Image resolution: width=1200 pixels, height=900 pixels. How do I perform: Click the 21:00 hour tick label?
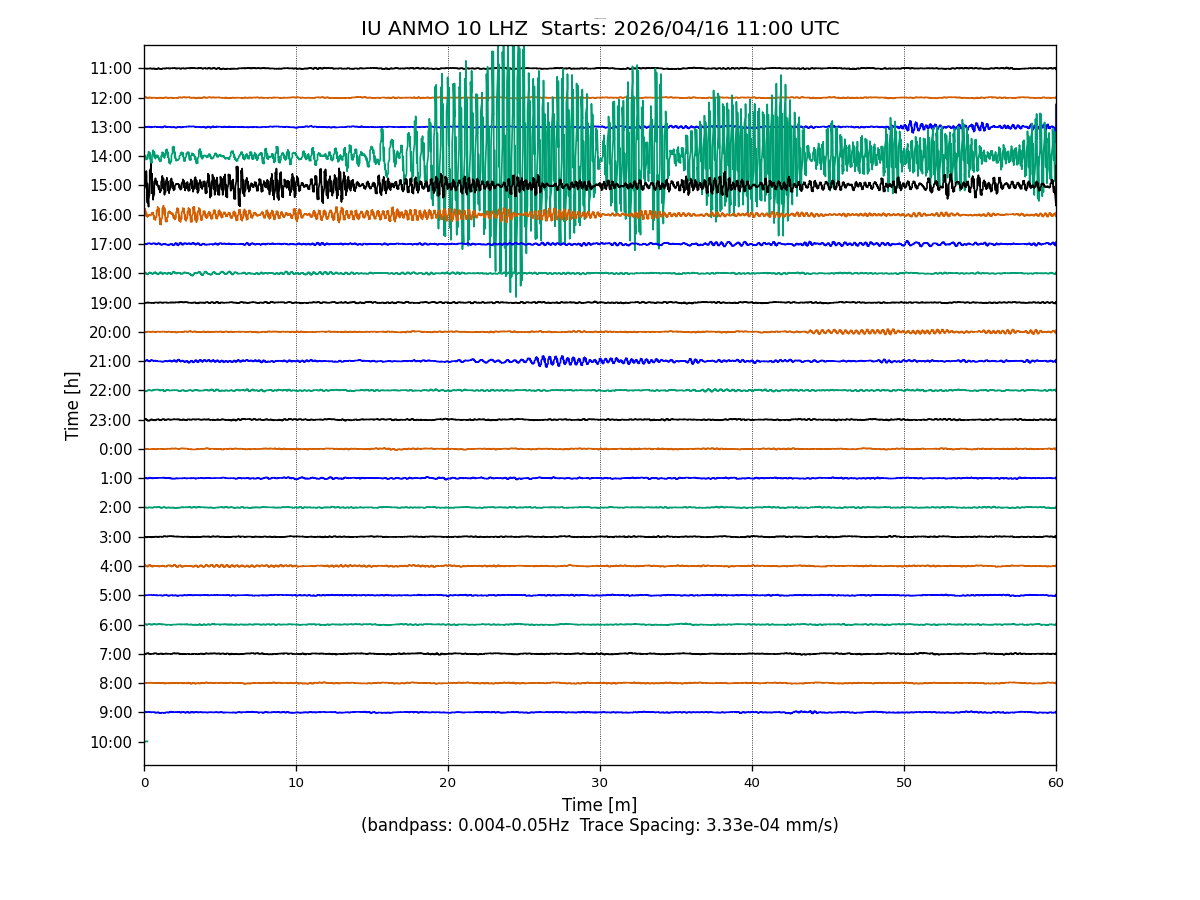pyautogui.click(x=110, y=361)
